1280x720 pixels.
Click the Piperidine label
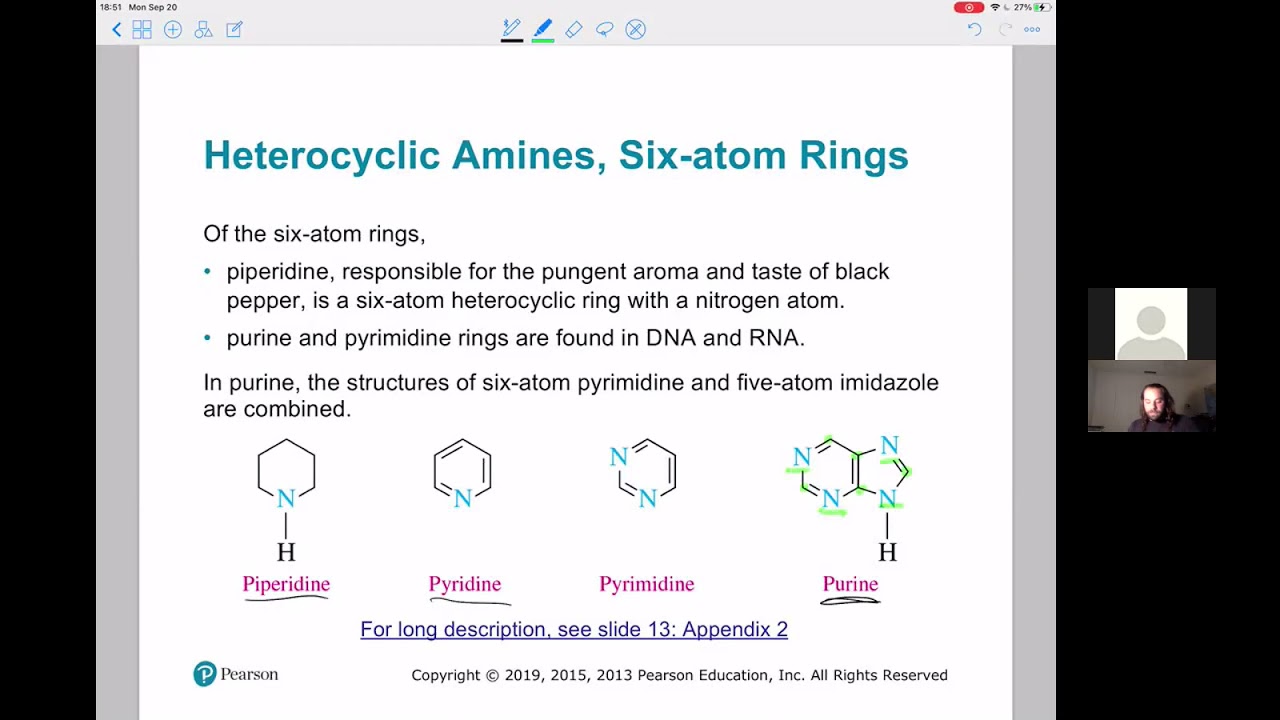[x=286, y=584]
